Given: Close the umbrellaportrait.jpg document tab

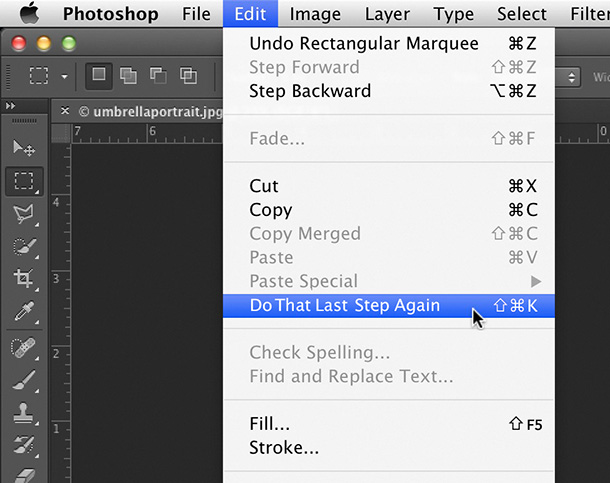Looking at the screenshot, I should (65, 111).
